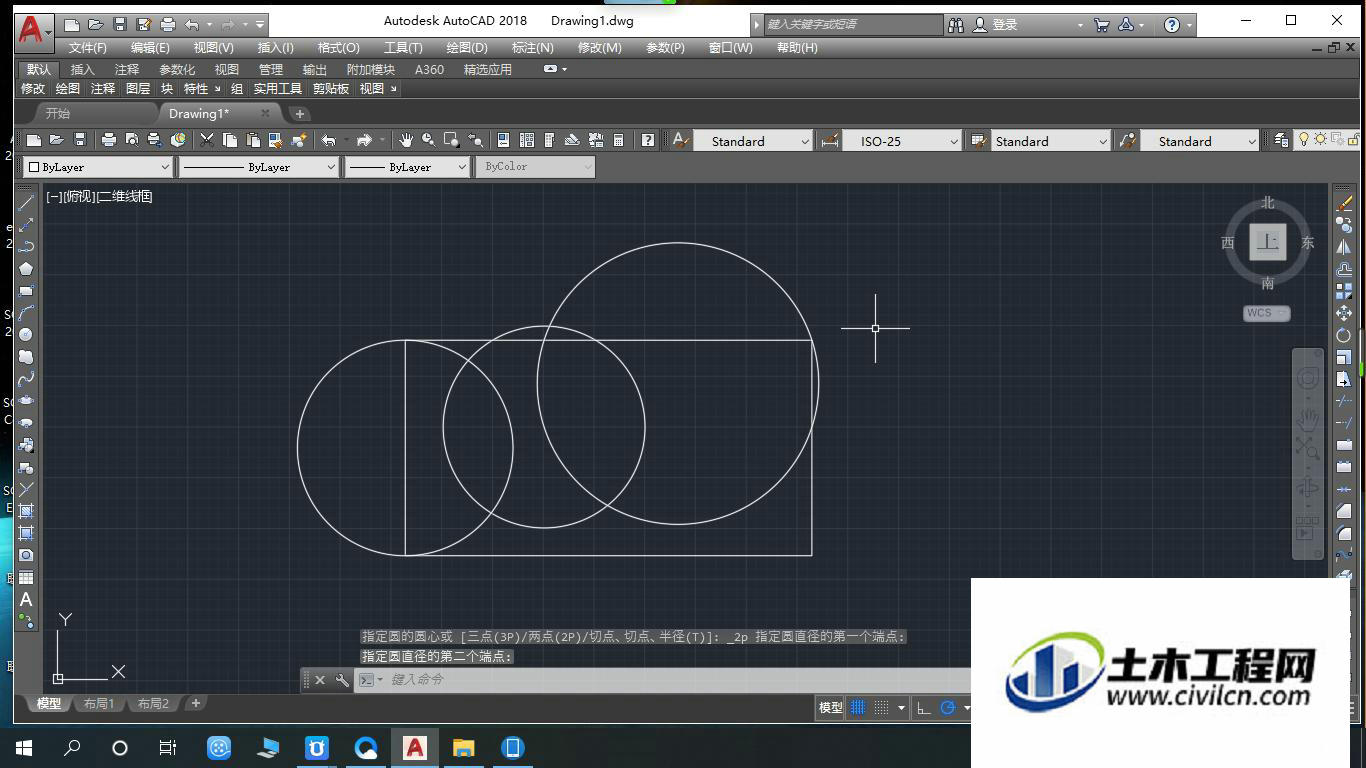Open the ByLayer lineweight dropdown

407,167
